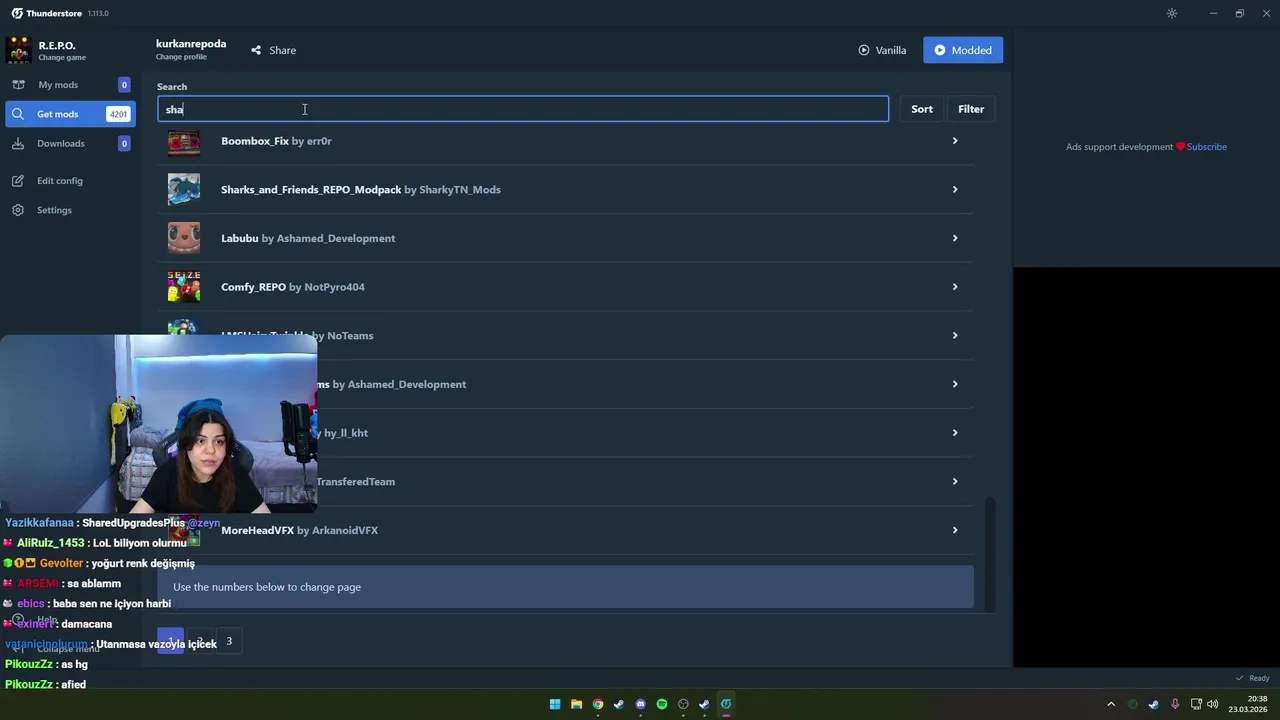Click into the mod search field
Image resolution: width=1280 pixels, height=720 pixels.
[x=523, y=109]
